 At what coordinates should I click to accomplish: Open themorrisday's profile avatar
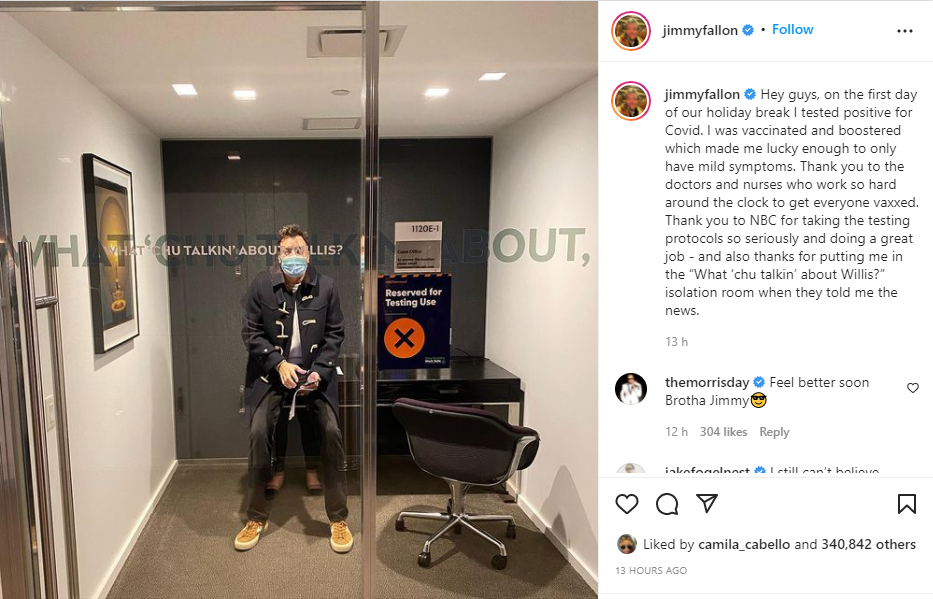tap(631, 389)
